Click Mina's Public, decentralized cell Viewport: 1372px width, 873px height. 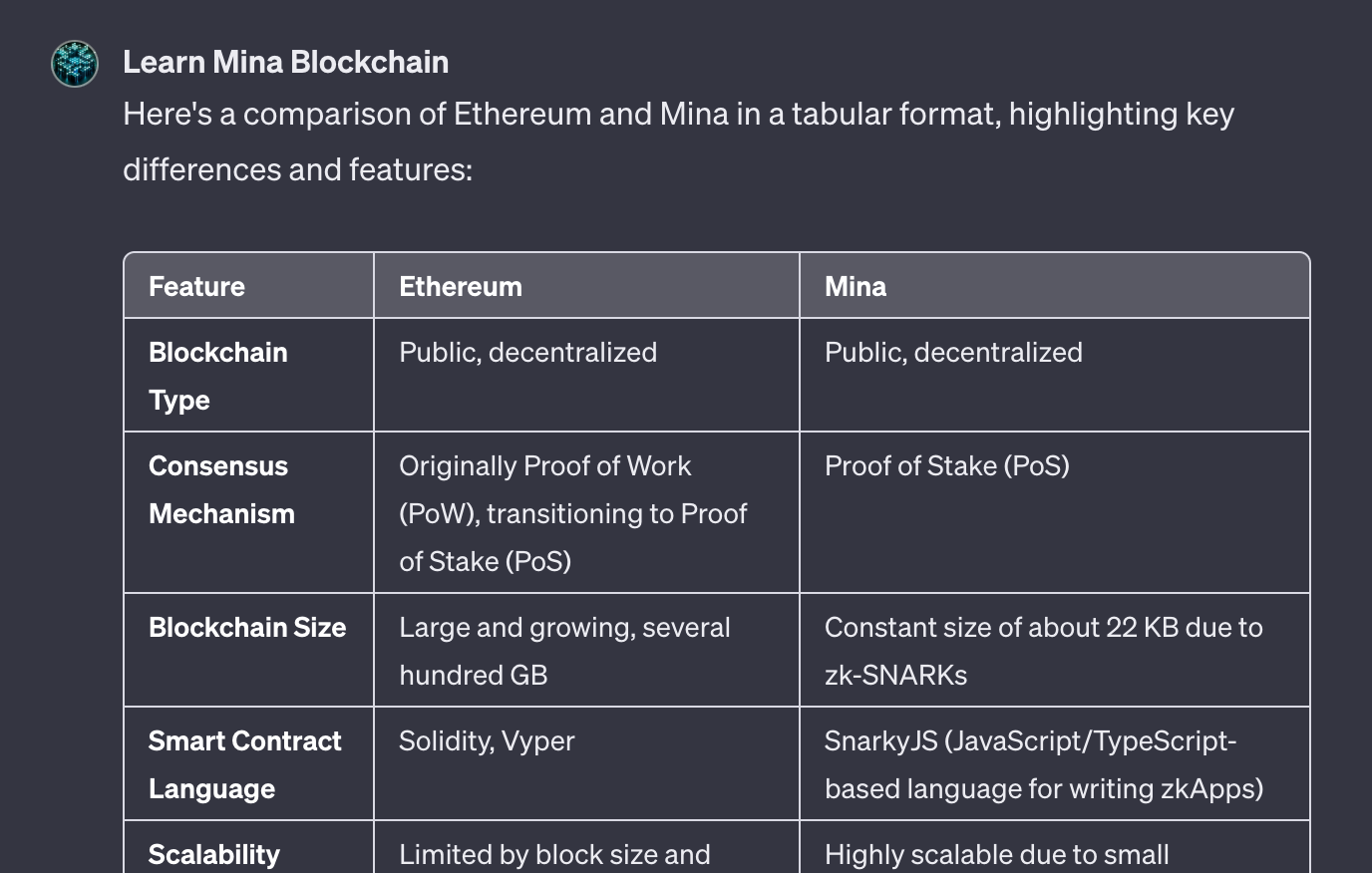point(1055,376)
